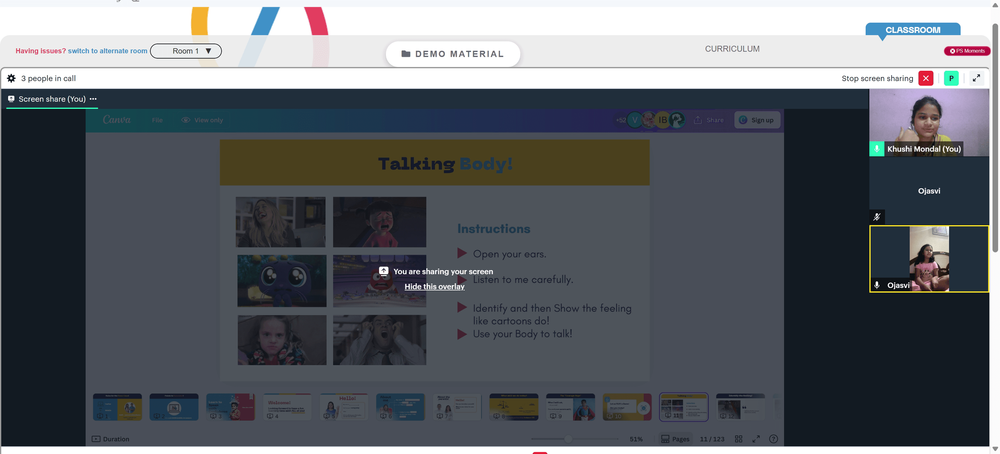Toggle the Pages view in Canva
Viewport: 1000px width, 454px height.
click(675, 439)
